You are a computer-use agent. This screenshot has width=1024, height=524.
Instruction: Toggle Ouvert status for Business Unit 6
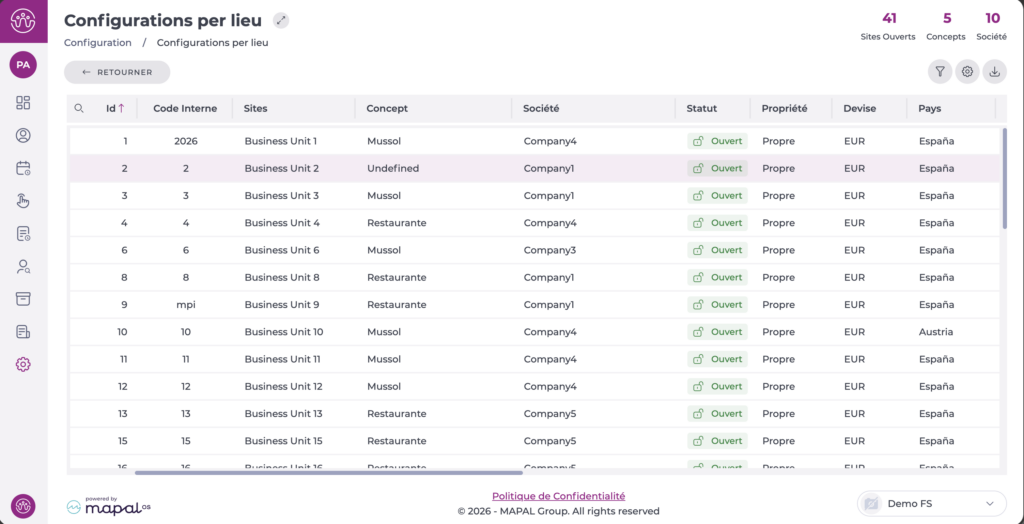[718, 250]
